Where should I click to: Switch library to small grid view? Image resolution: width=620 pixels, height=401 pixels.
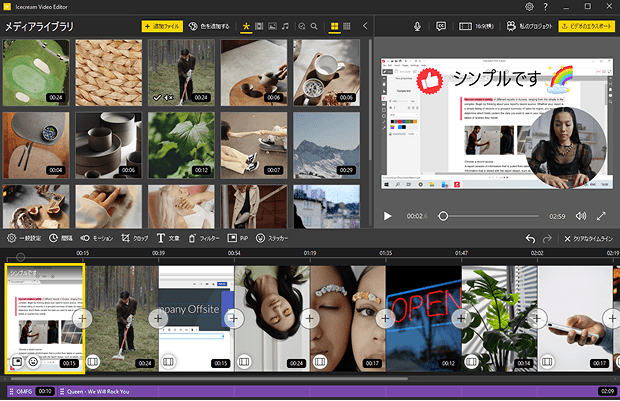click(347, 26)
